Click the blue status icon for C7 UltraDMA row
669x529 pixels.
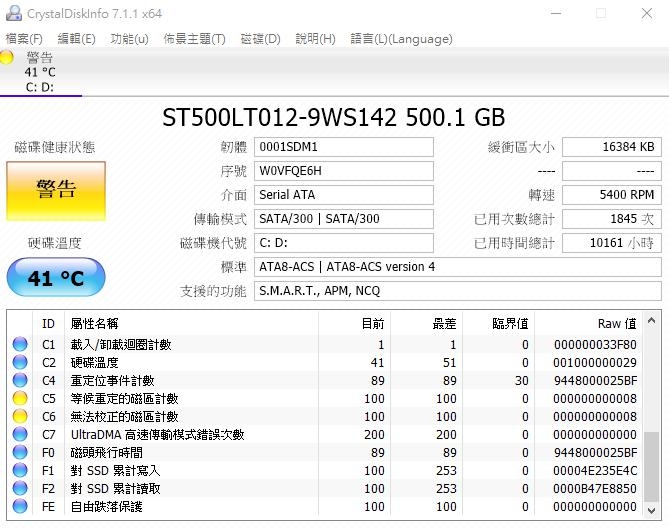[20, 434]
